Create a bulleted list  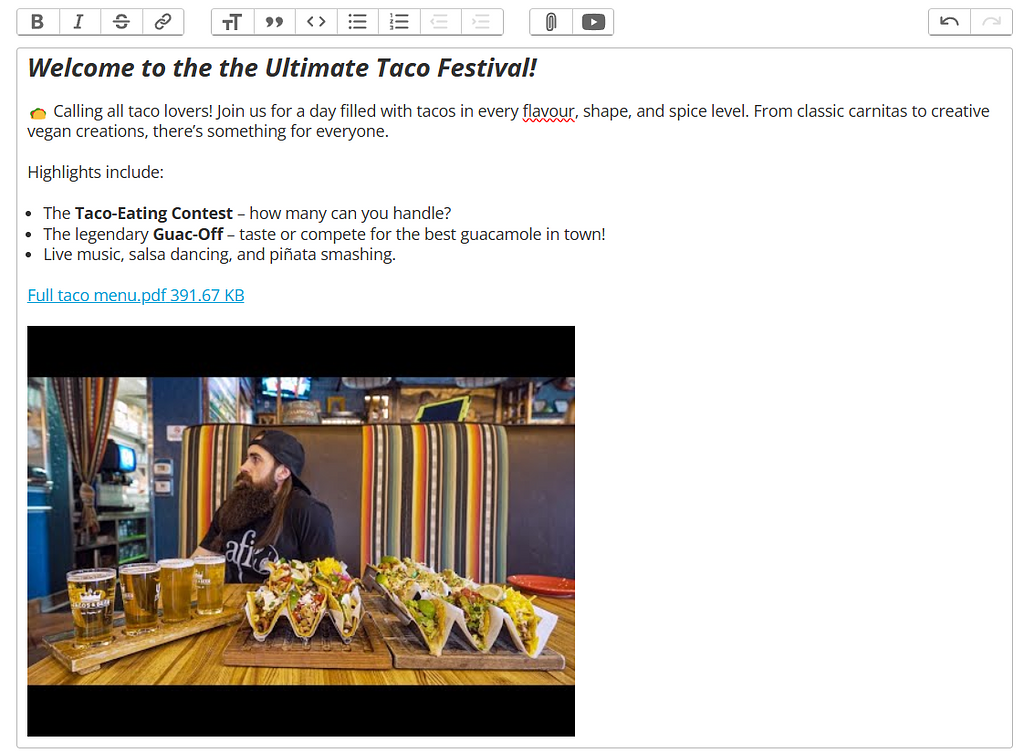357,22
